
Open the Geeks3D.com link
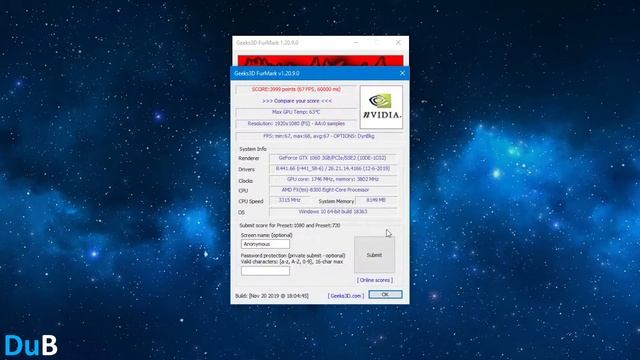(x=346, y=296)
